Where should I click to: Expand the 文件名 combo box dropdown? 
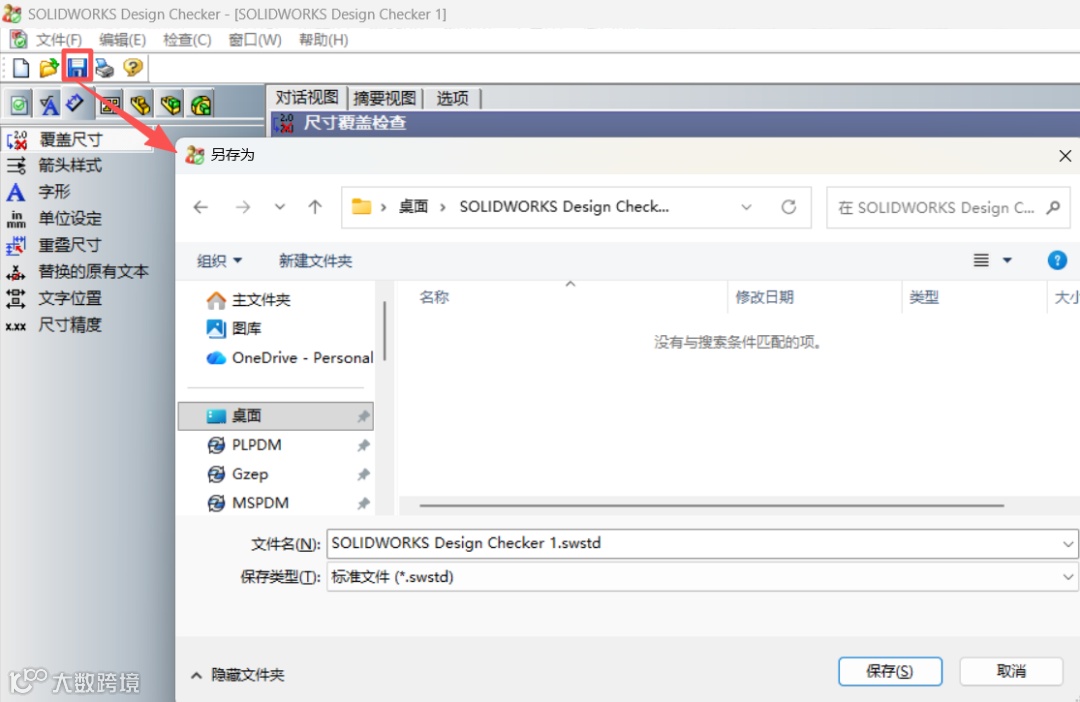1068,544
